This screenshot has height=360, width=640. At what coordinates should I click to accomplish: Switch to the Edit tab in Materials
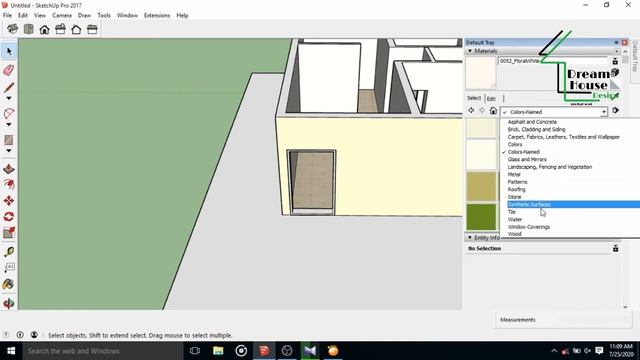click(491, 98)
